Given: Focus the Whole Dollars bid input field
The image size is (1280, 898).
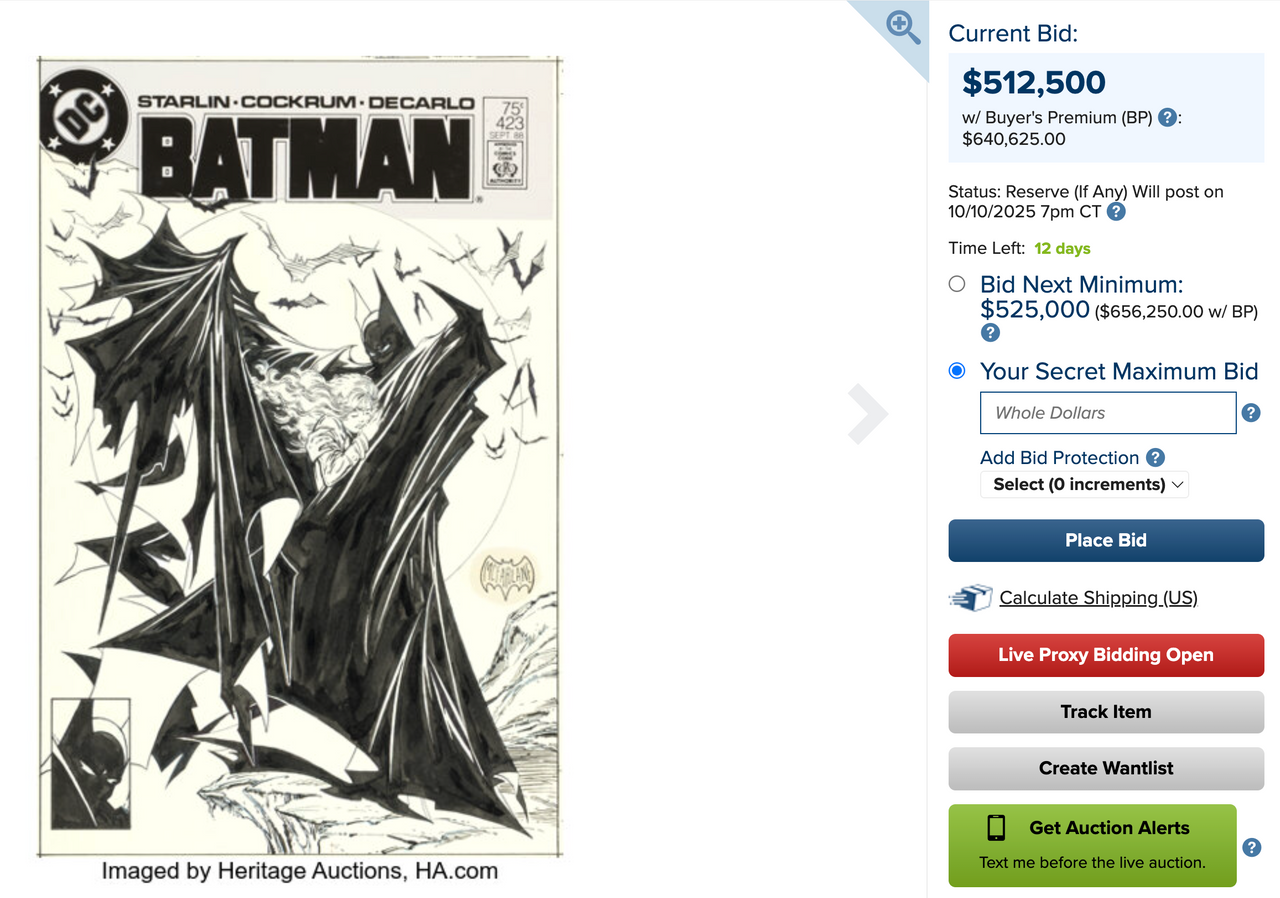Looking at the screenshot, I should (x=1107, y=413).
